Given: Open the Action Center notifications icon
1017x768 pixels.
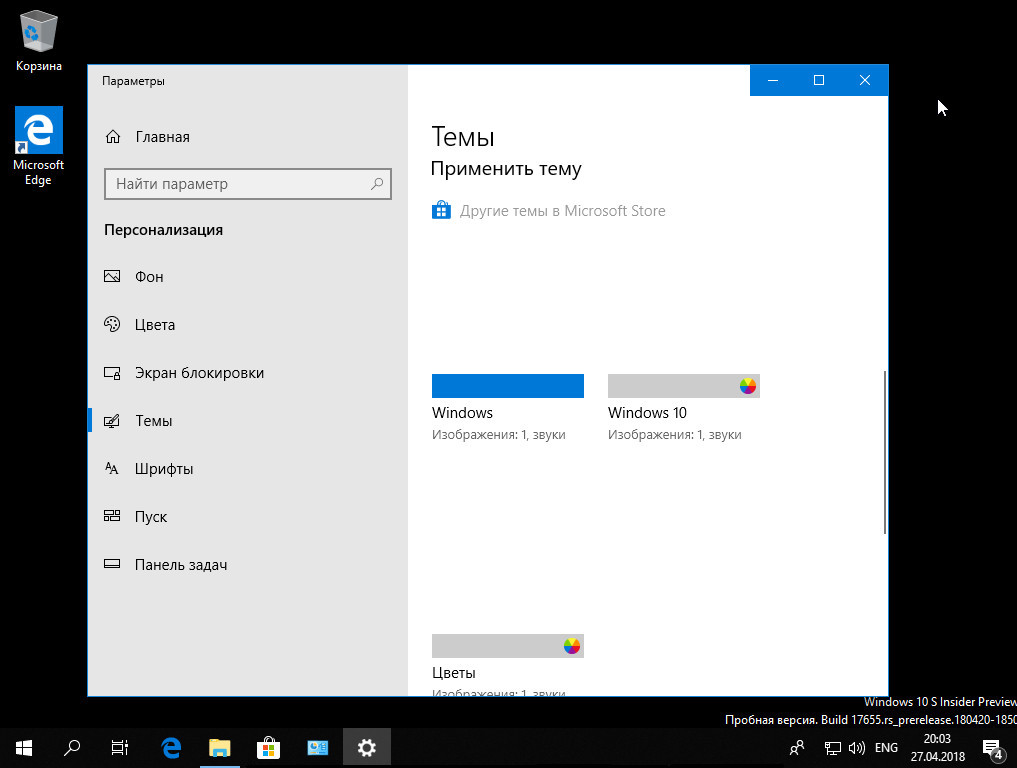Looking at the screenshot, I should [992, 749].
